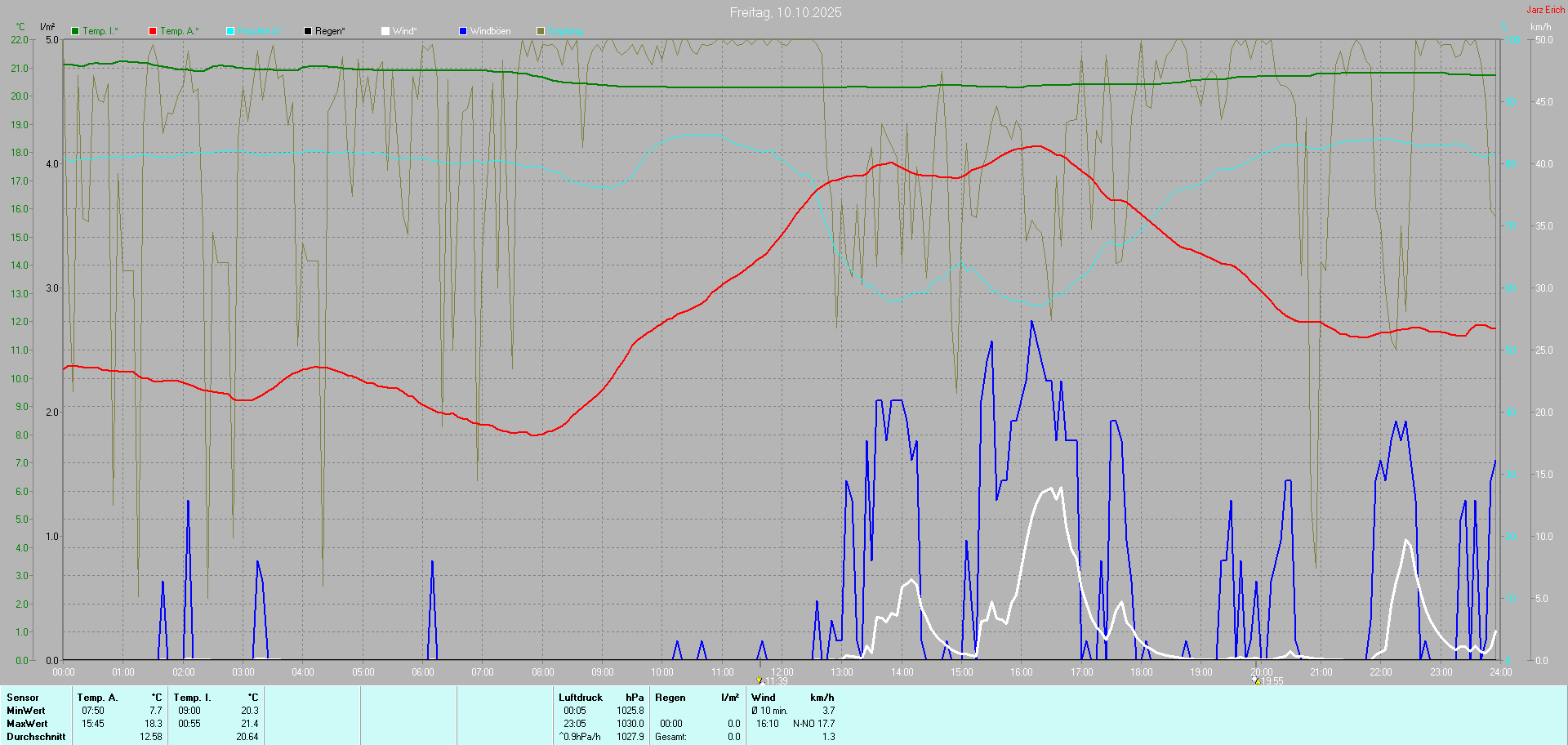Click the 'Gesamt:' rain total label
1568x745 pixels.
(670, 737)
